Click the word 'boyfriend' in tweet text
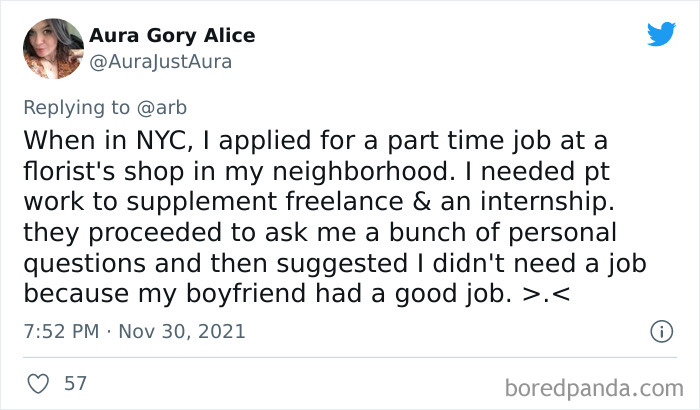This screenshot has height=410, width=700. [x=246, y=294]
